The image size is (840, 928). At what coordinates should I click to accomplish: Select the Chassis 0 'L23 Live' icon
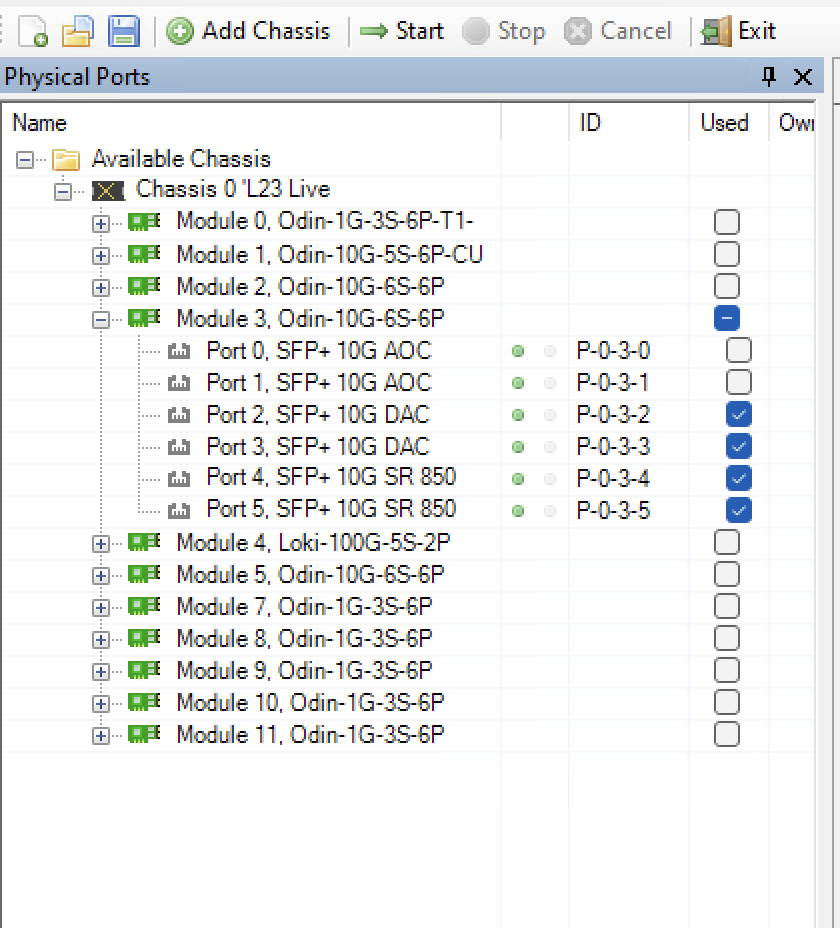108,190
